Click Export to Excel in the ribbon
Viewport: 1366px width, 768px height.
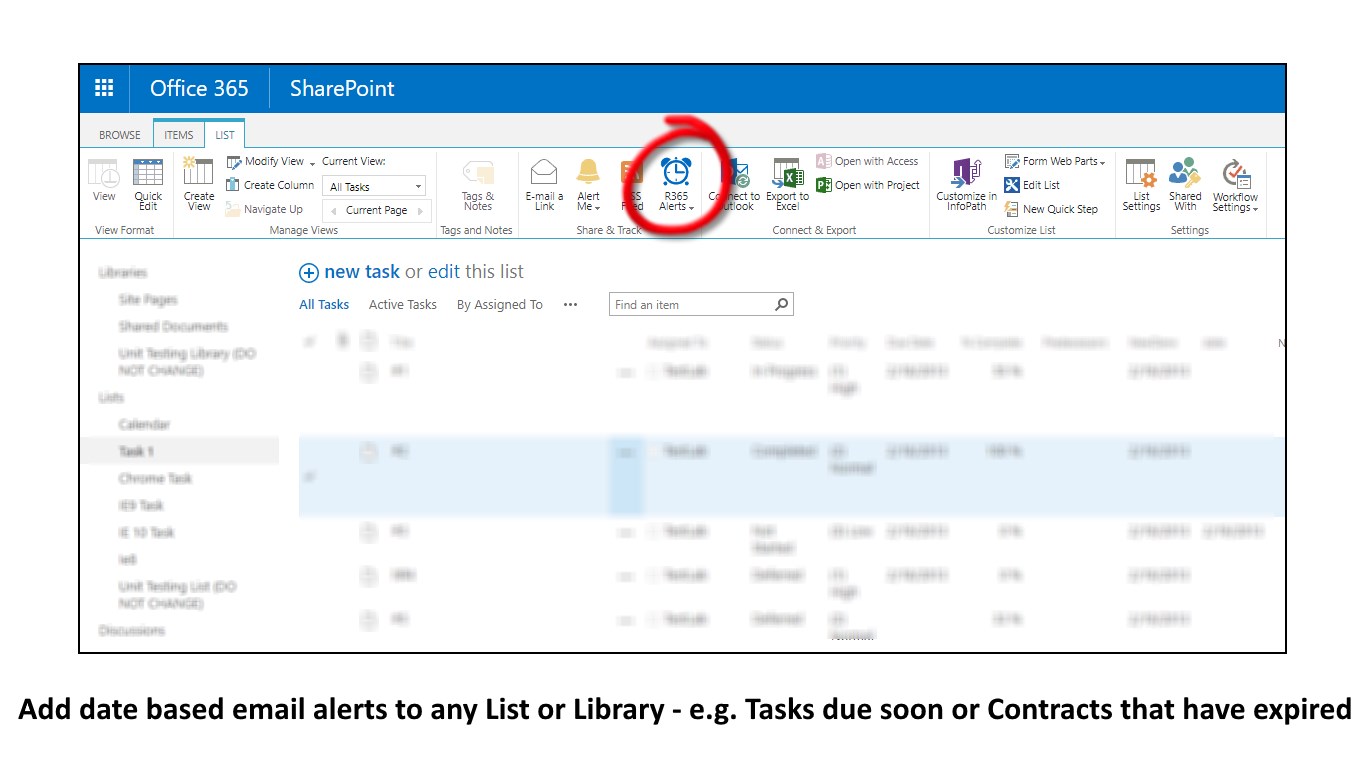point(788,185)
